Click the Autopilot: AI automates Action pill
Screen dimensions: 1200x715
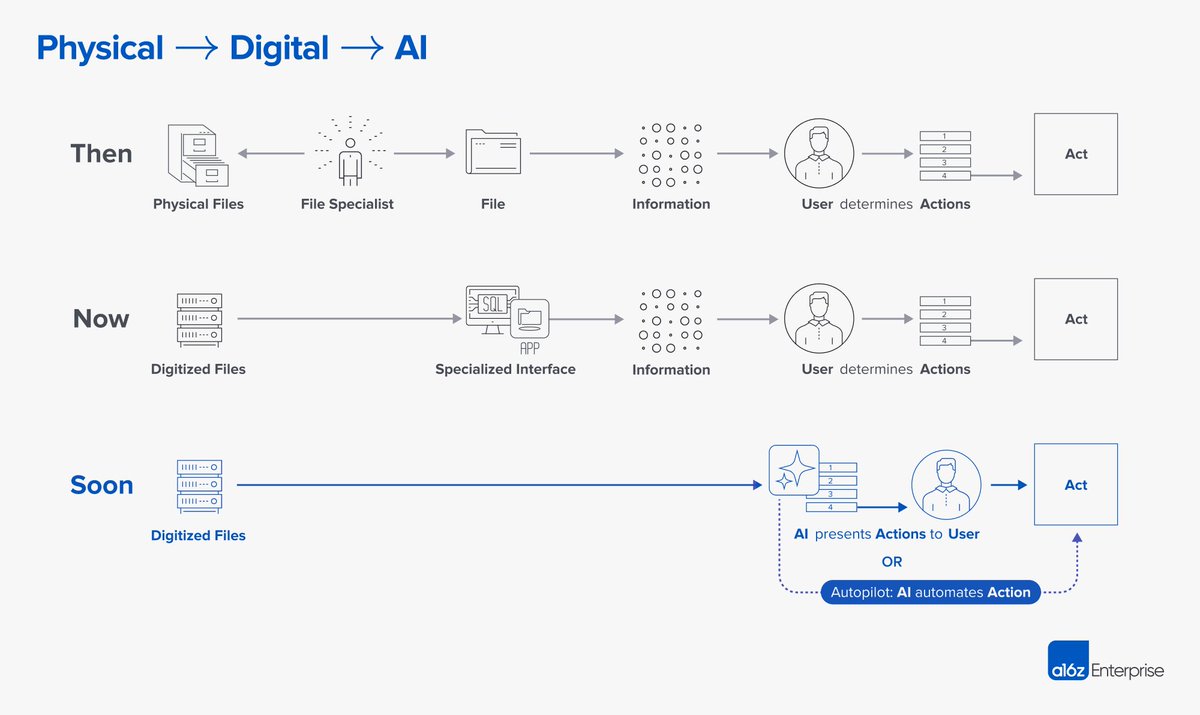930,592
